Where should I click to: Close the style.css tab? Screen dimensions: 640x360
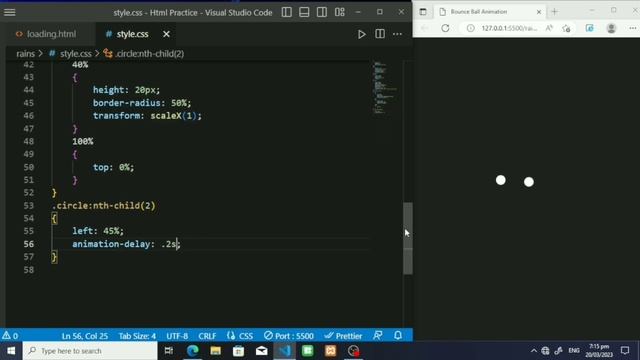point(166,34)
